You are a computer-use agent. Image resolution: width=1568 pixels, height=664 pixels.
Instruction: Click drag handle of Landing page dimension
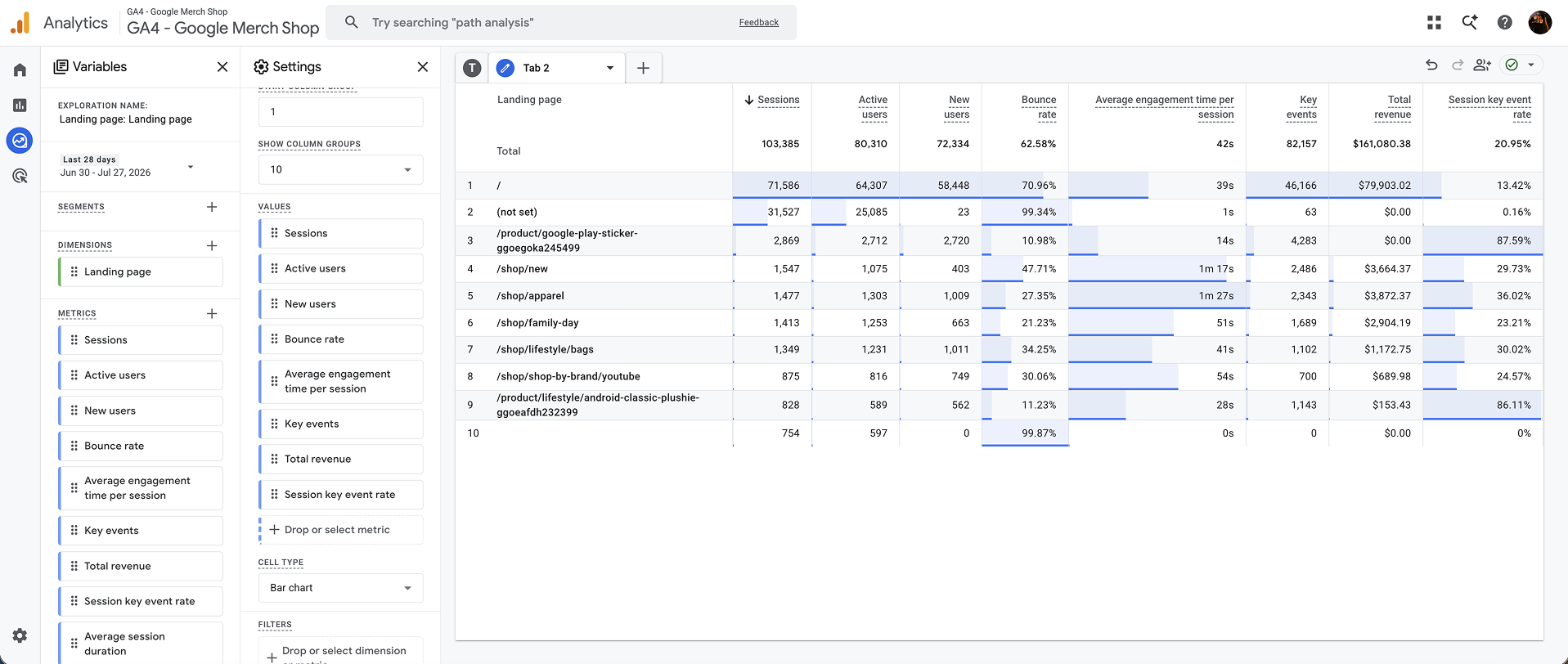click(74, 271)
